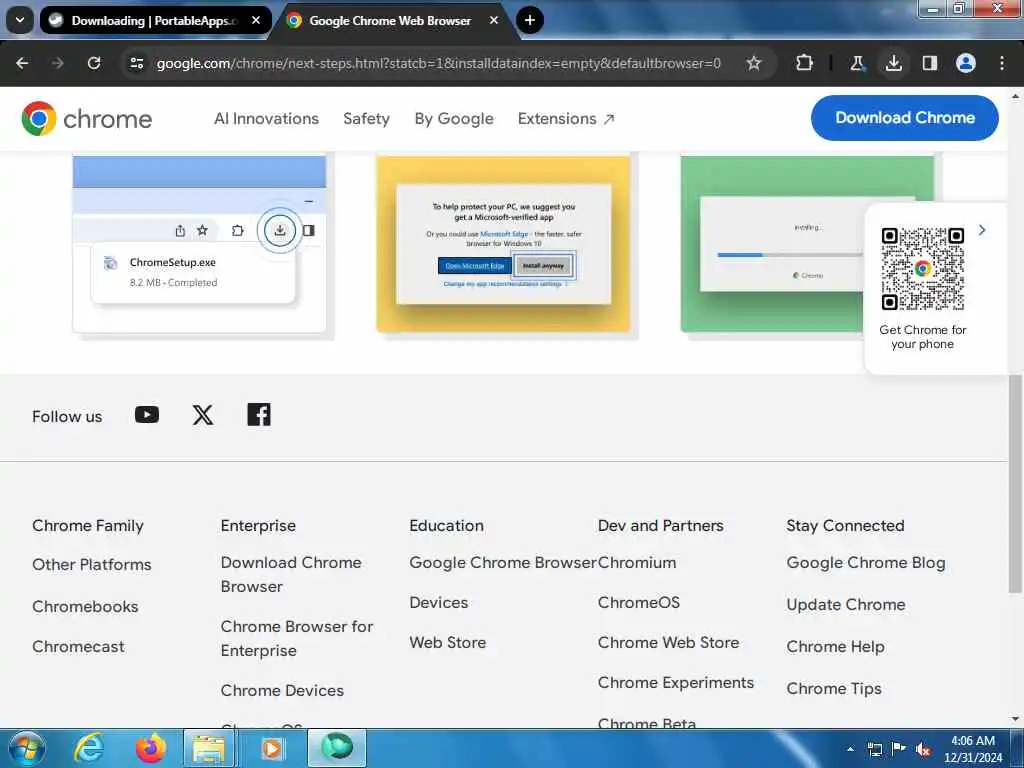Image resolution: width=1024 pixels, height=768 pixels.
Task: Show the Downloads toolbar icon
Action: click(x=893, y=63)
